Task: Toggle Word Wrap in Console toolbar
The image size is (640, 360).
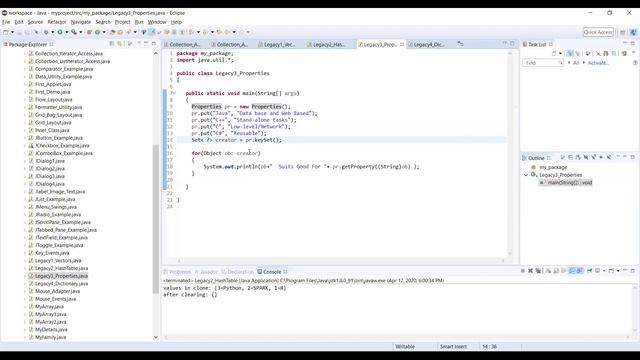Action: (563, 271)
